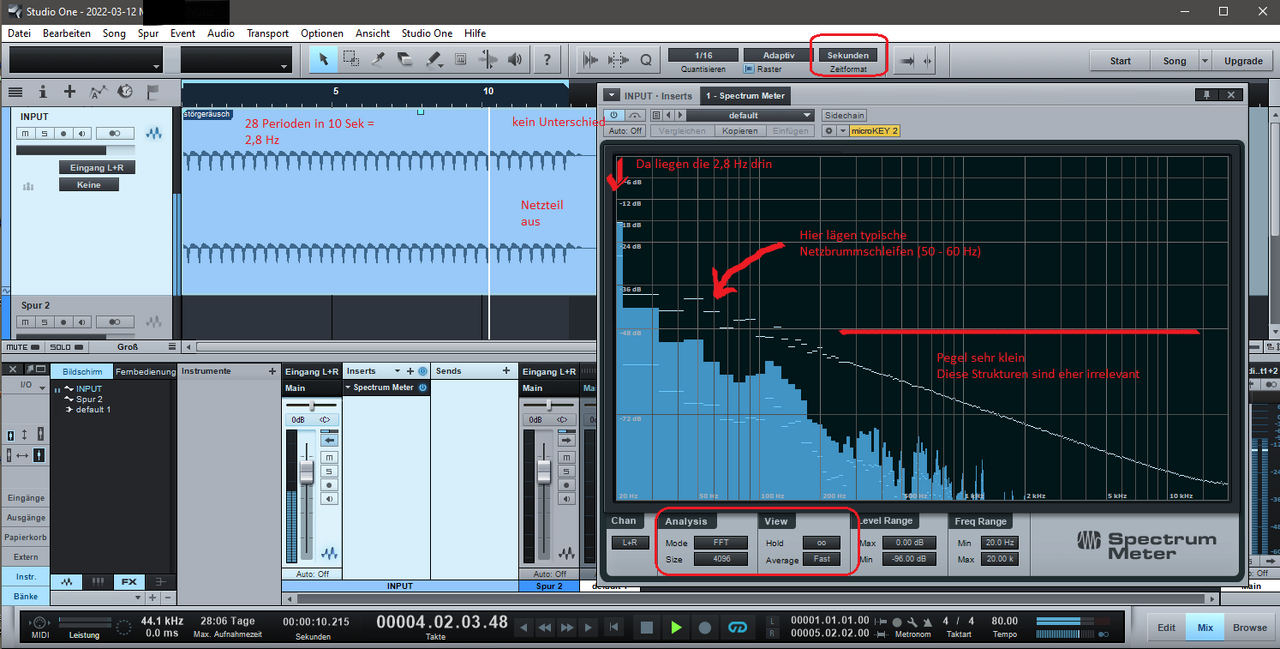
Task: Open the FFT analysis mode selector
Action: click(721, 542)
